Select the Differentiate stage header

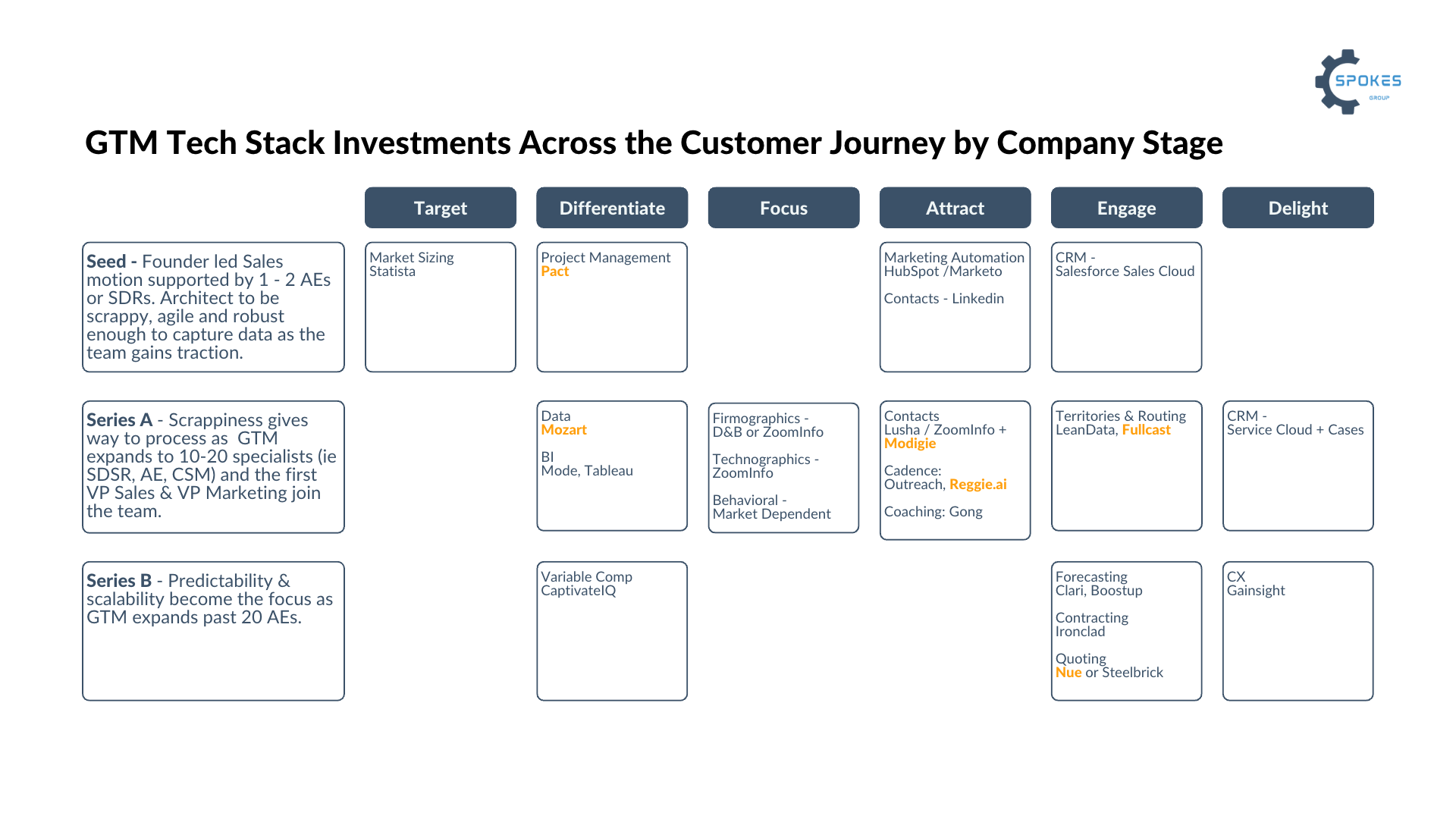point(611,208)
